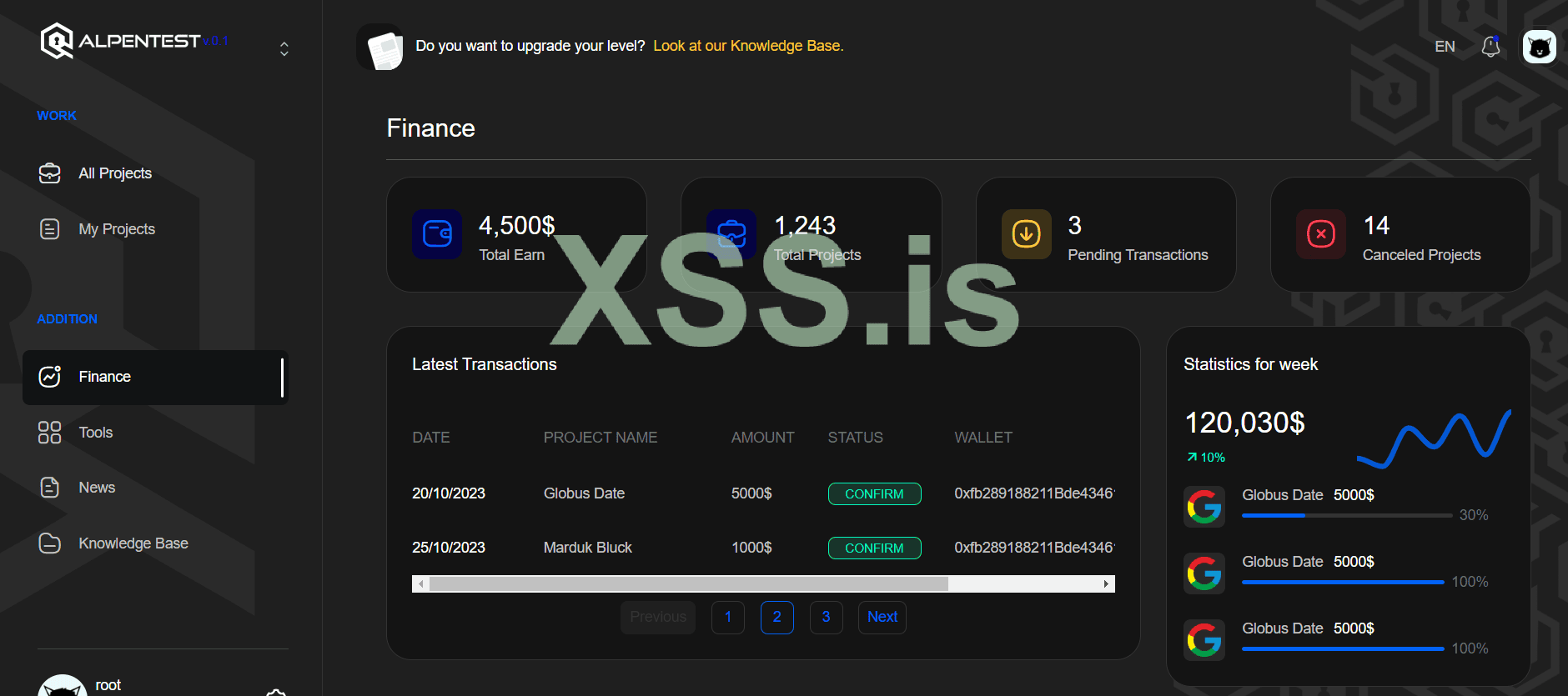Click the transactions table horizontal scrollbar thumb
Screen dimensions: 1568x696
689,584
